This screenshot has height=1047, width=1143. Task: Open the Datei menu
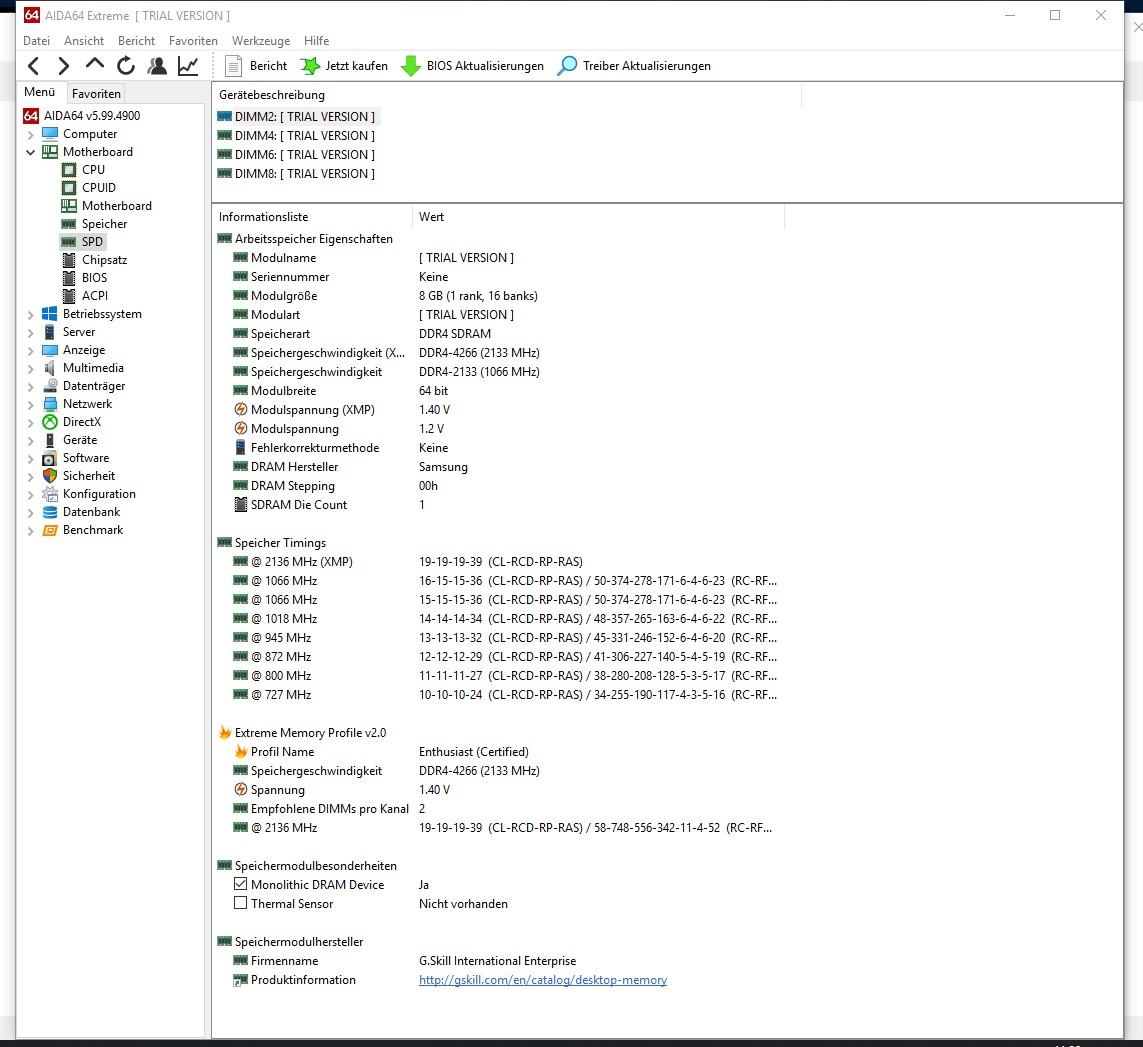36,41
